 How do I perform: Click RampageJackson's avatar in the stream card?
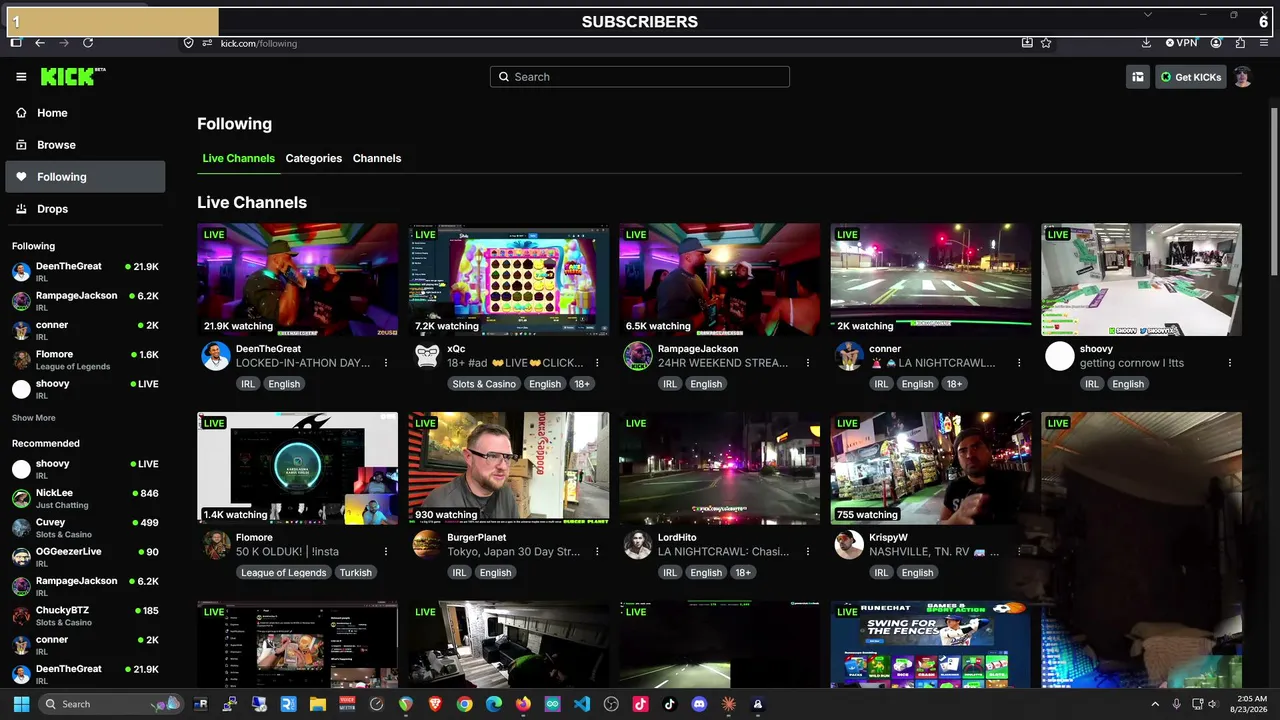[638, 356]
